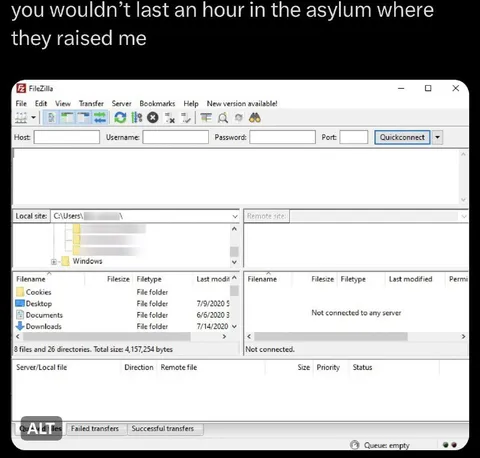This screenshot has height=458, width=480.
Task: Open the Help menu
Action: click(191, 104)
